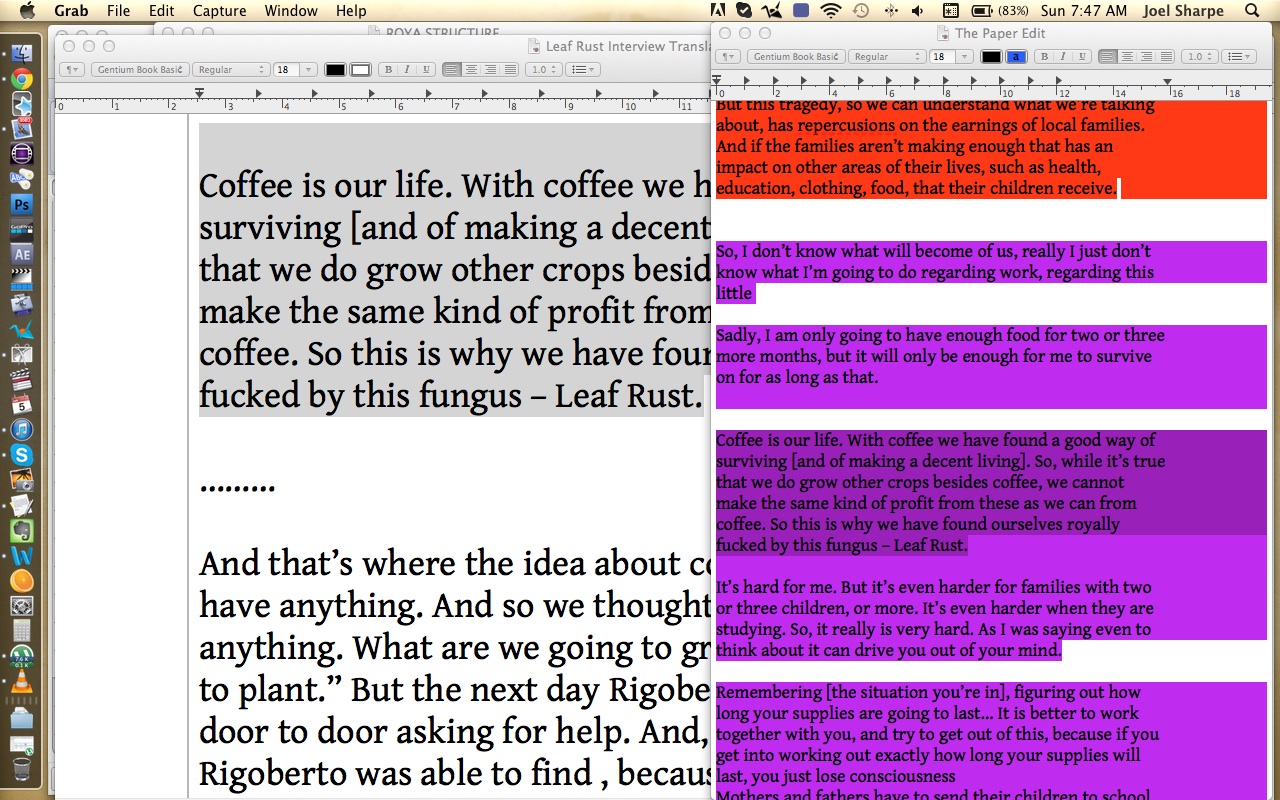The image size is (1280, 800).
Task: Open Skype from the Dock
Action: (x=21, y=455)
